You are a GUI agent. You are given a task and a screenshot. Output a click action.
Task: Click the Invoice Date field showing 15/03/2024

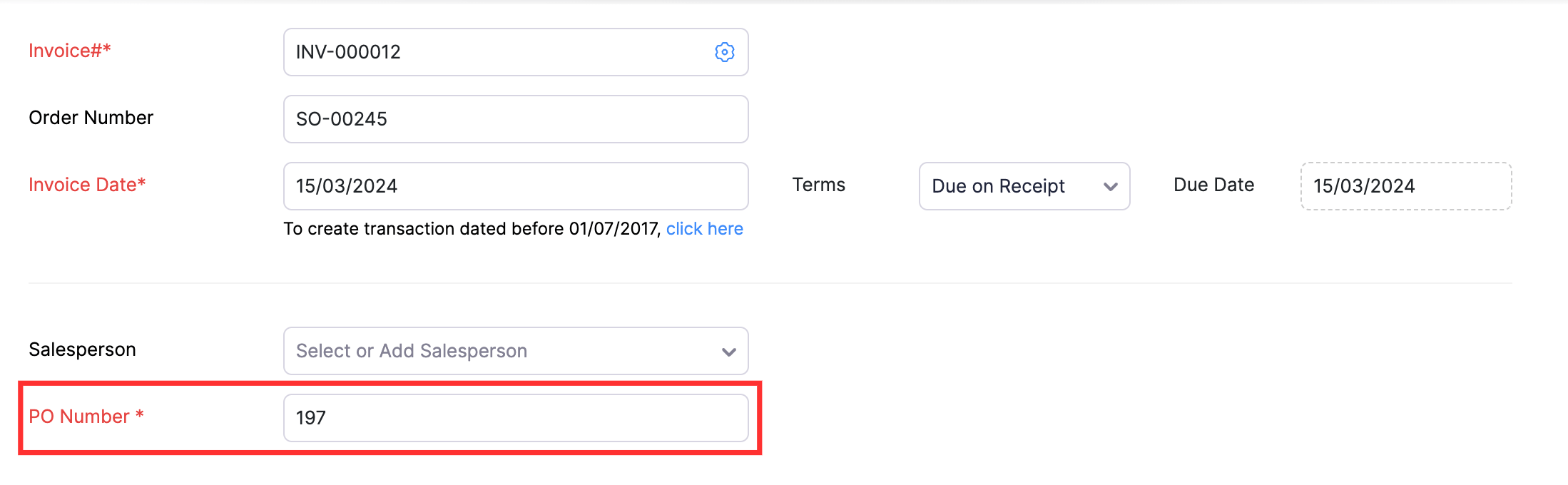[515, 186]
